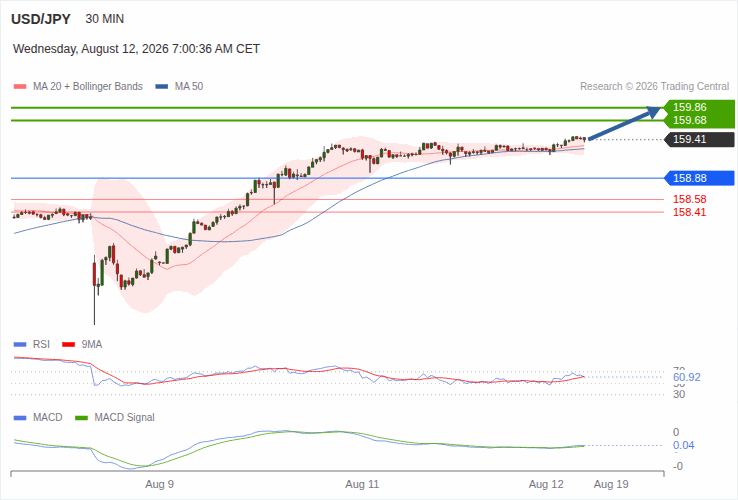Click the 0.04 MACD value
This screenshot has height=500, width=738.
pos(683,445)
